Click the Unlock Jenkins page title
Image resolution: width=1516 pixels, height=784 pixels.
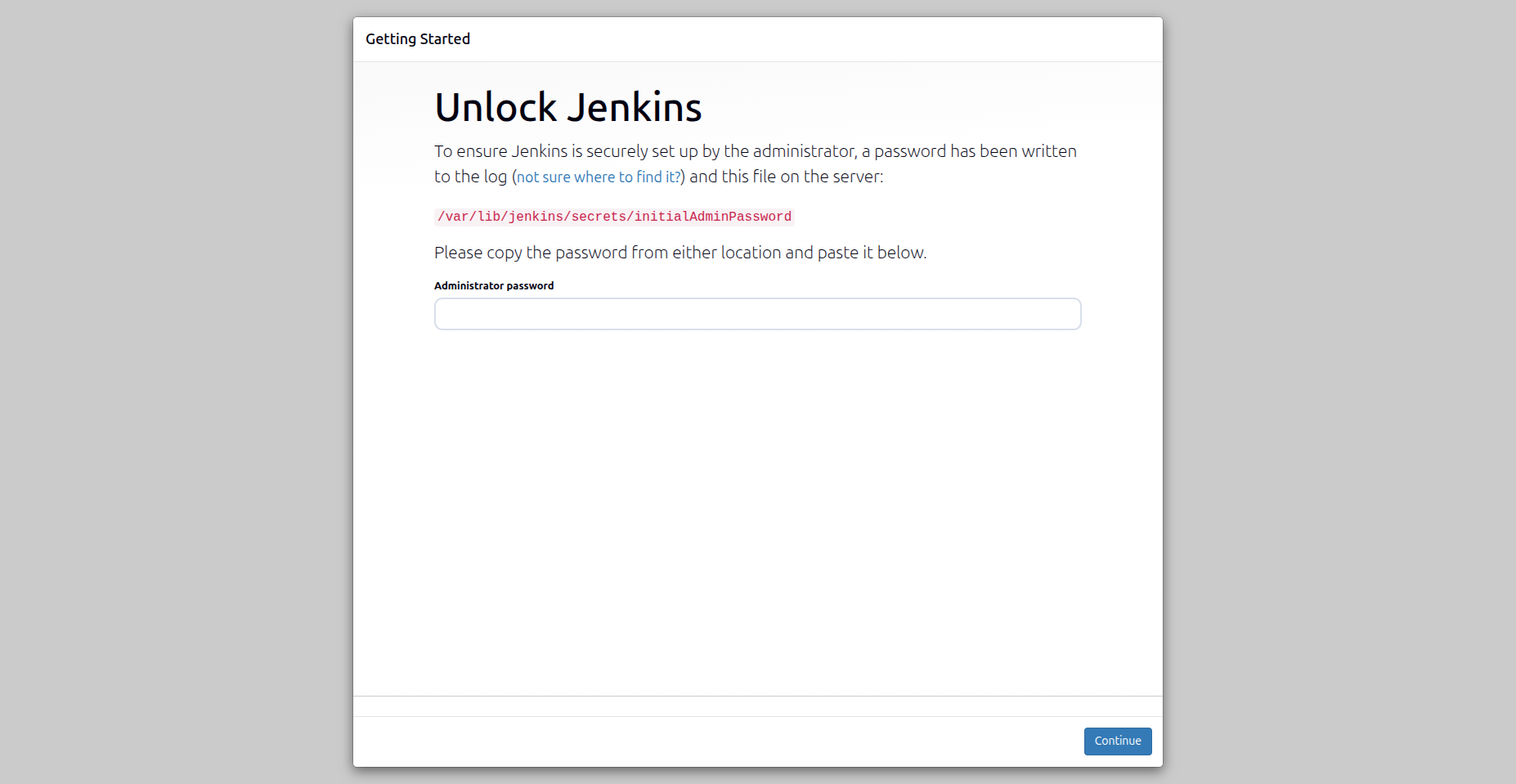tap(567, 105)
